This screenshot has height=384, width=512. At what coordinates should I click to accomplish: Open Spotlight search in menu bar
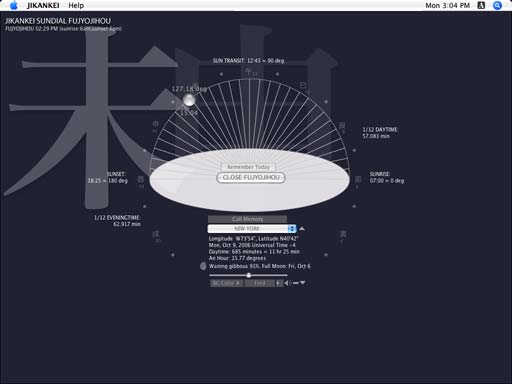497,5
